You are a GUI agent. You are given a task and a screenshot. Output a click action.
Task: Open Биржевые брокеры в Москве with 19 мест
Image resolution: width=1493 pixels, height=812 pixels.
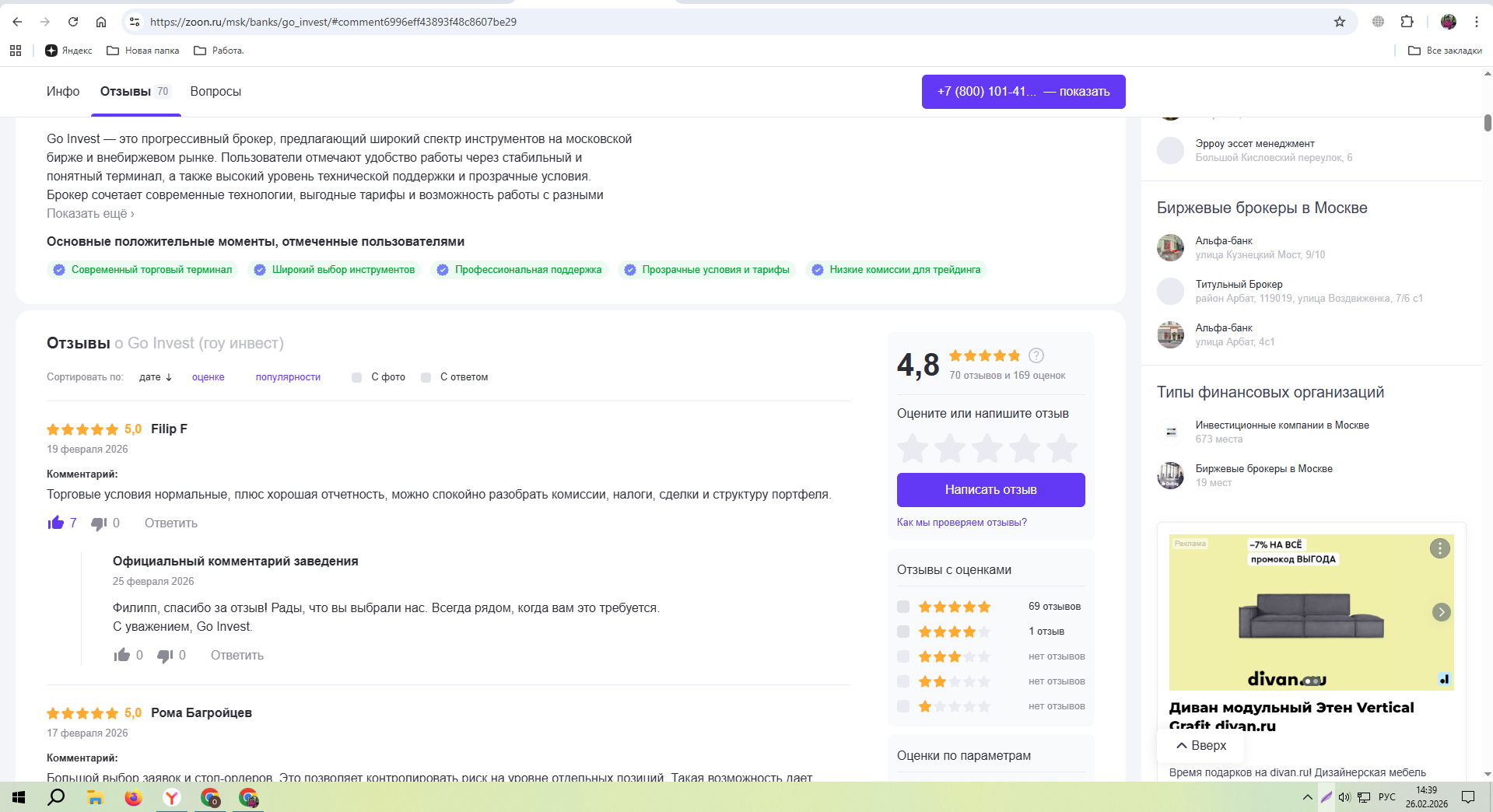tap(1264, 469)
